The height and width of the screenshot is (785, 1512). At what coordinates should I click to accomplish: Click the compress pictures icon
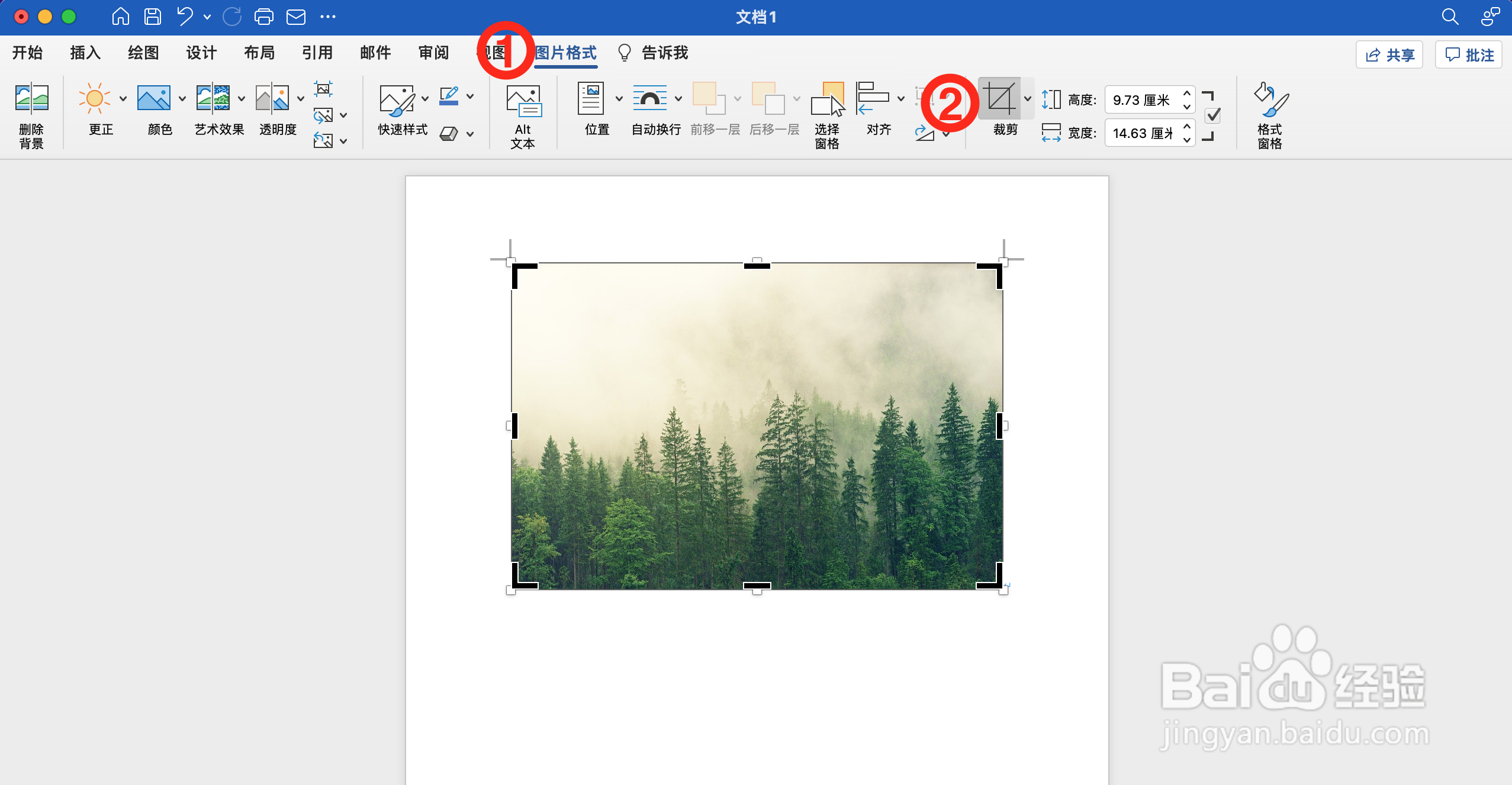[323, 89]
